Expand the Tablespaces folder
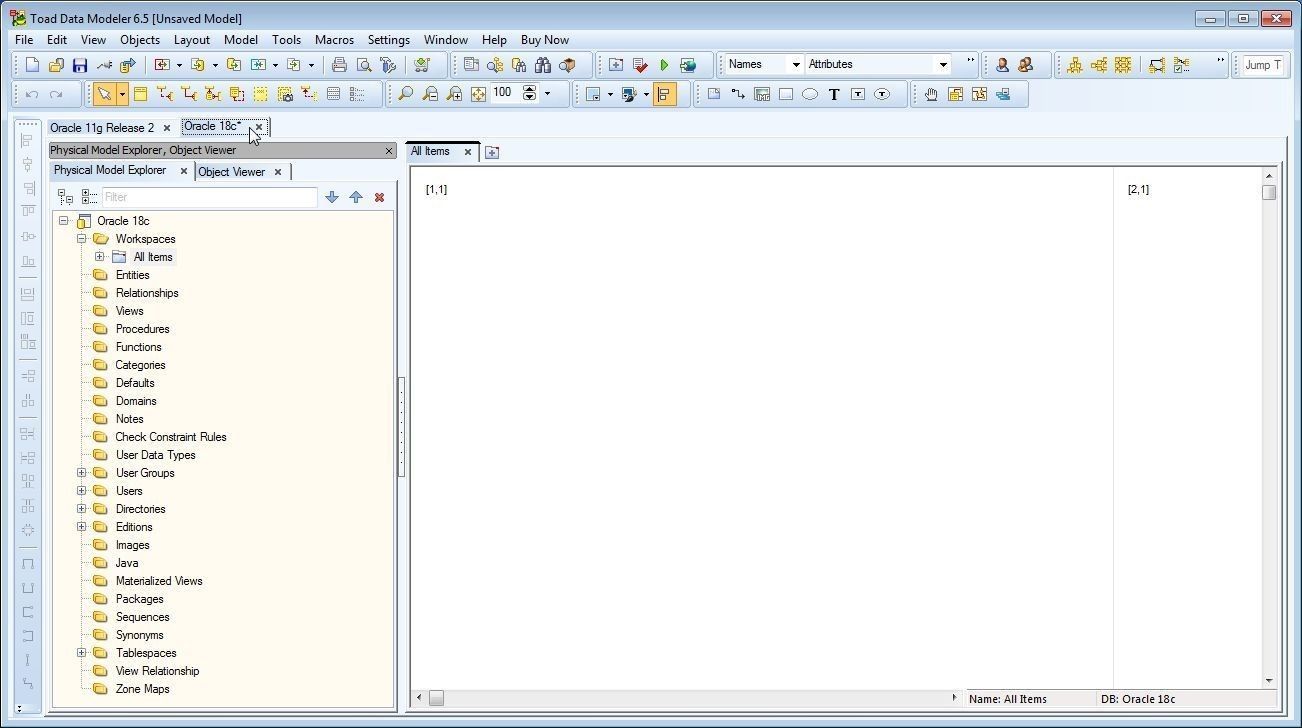The image size is (1302, 728). (82, 653)
